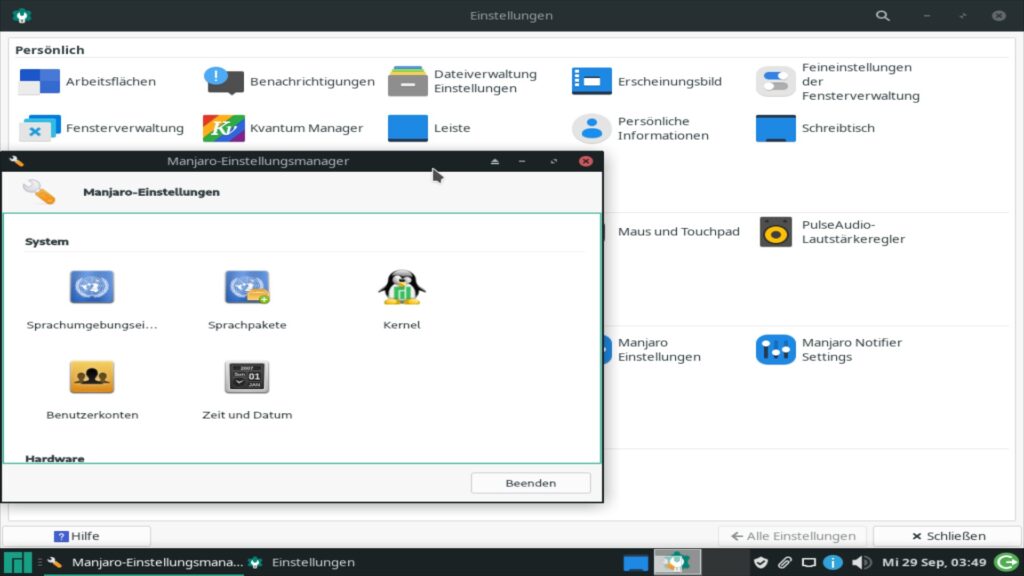Screen dimensions: 1024x576
Task: Click the Hilfe button
Action: pos(76,536)
